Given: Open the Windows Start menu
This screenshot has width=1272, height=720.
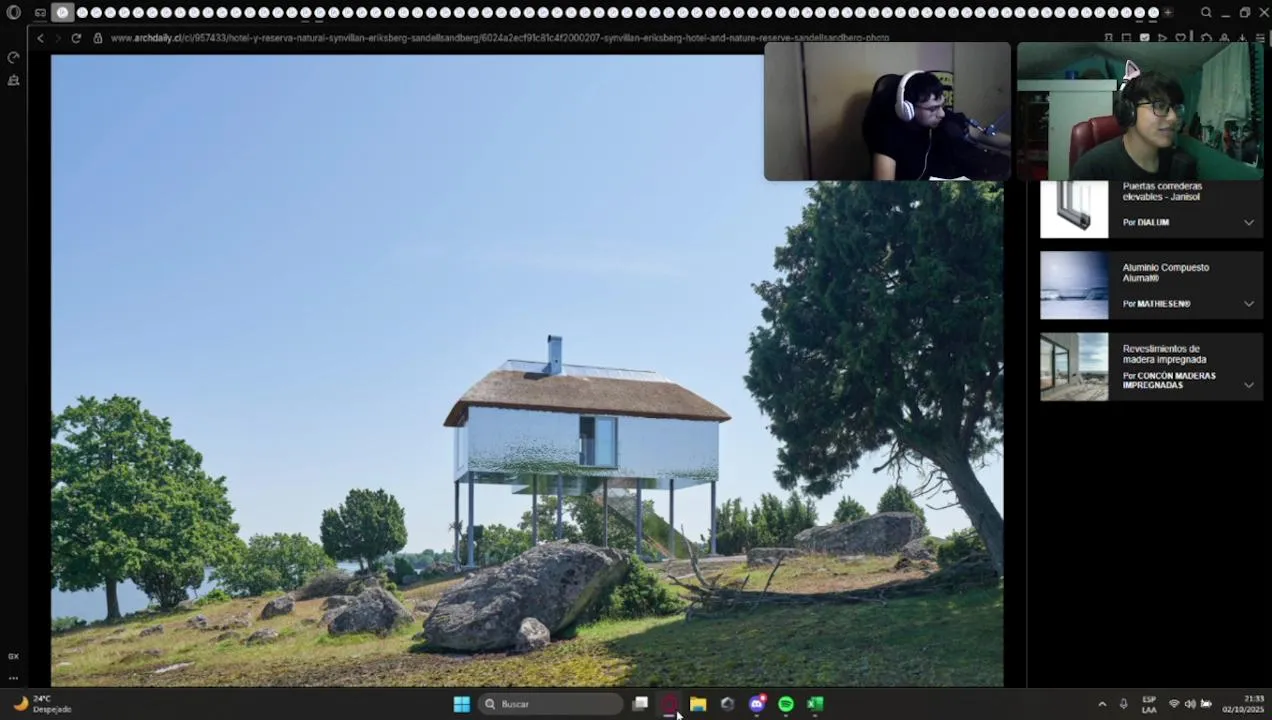Looking at the screenshot, I should tap(462, 704).
